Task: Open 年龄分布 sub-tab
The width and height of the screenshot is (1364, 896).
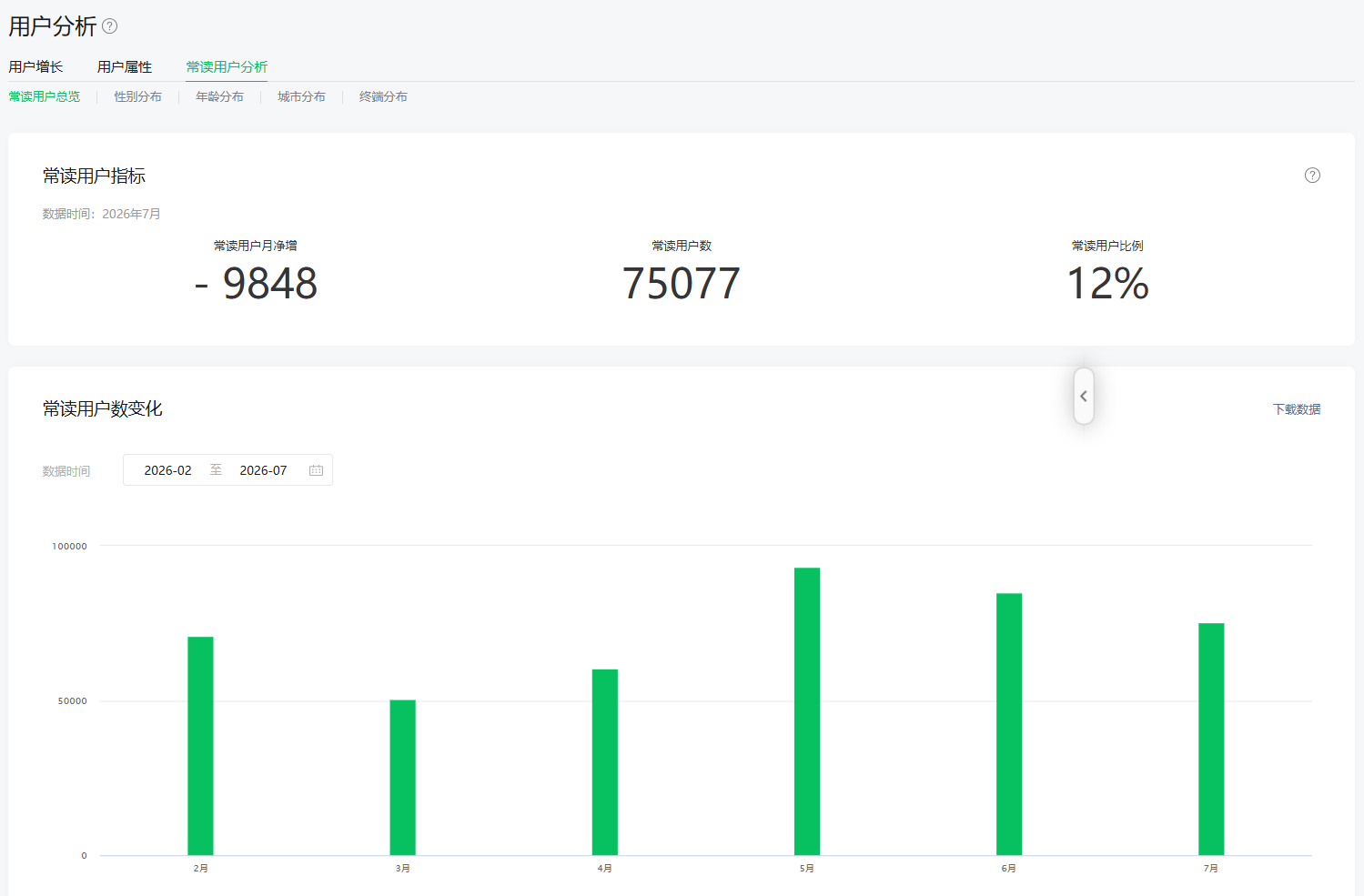Action: pyautogui.click(x=220, y=96)
